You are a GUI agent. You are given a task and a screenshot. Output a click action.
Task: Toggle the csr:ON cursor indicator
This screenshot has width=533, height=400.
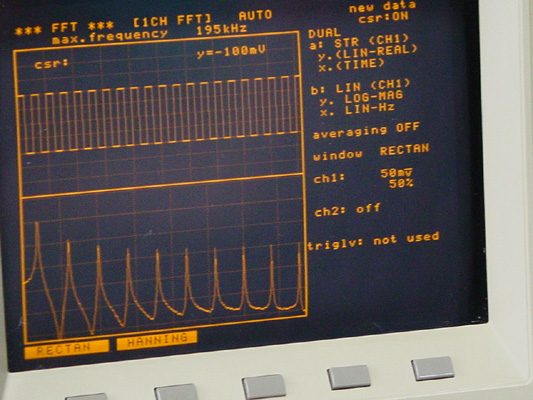(383, 17)
